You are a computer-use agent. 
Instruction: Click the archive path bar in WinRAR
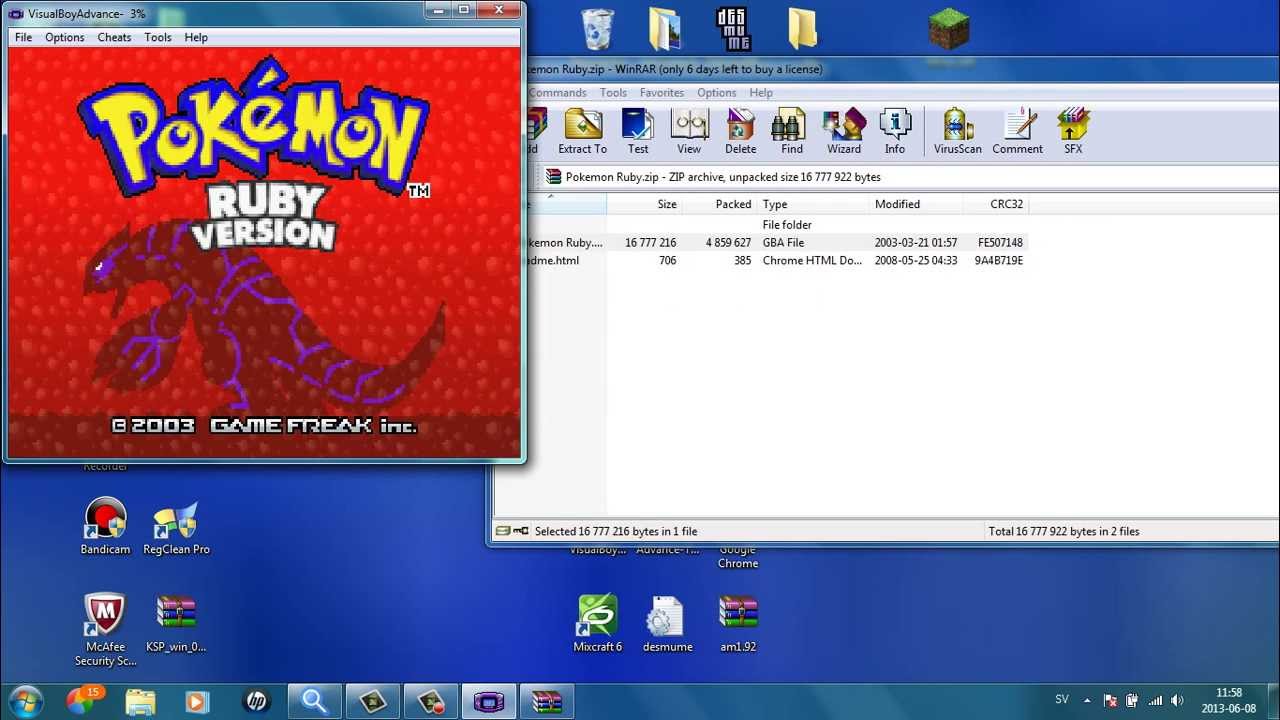pyautogui.click(x=910, y=177)
